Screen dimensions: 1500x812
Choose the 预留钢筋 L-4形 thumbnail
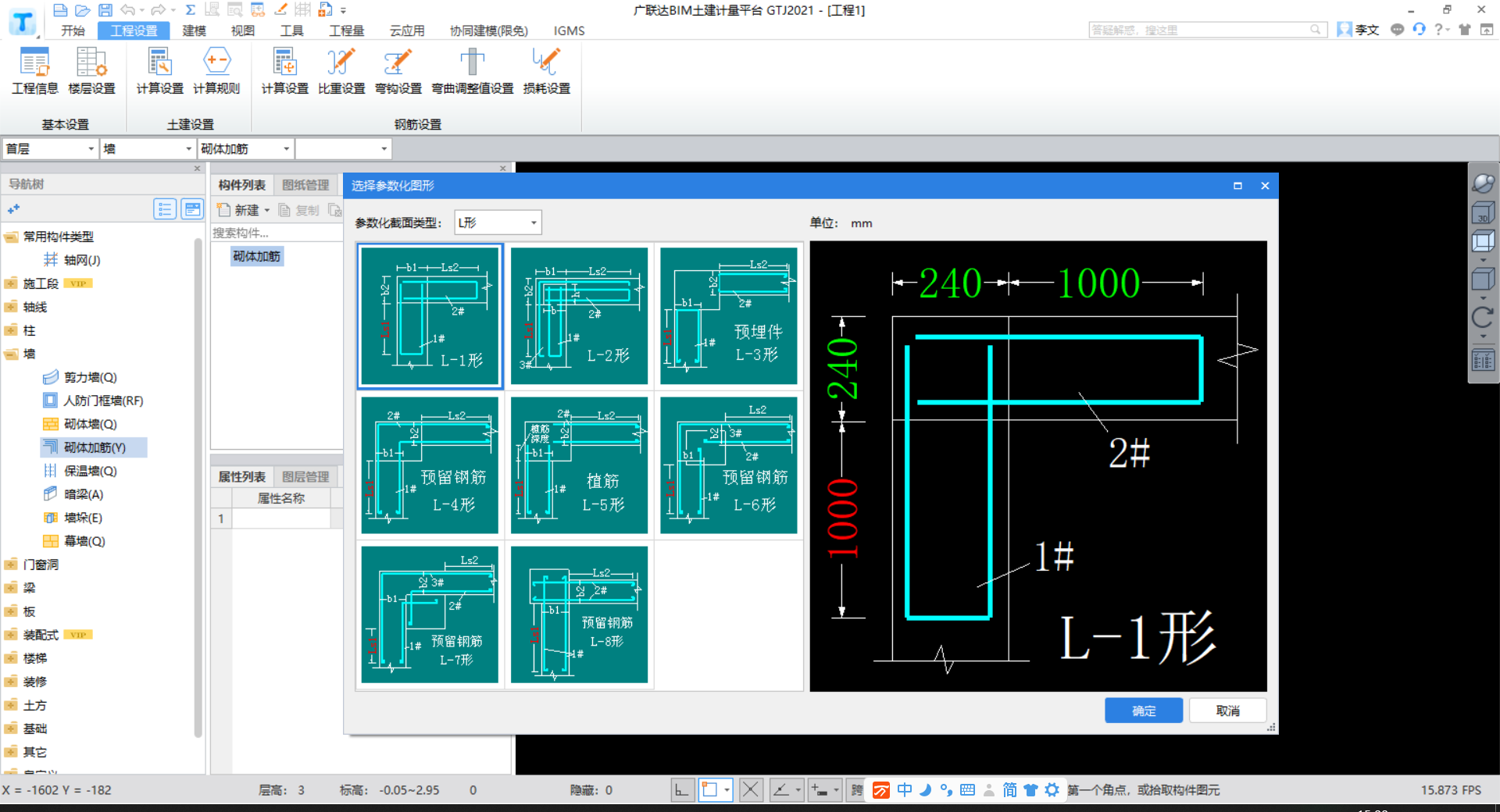[430, 465]
